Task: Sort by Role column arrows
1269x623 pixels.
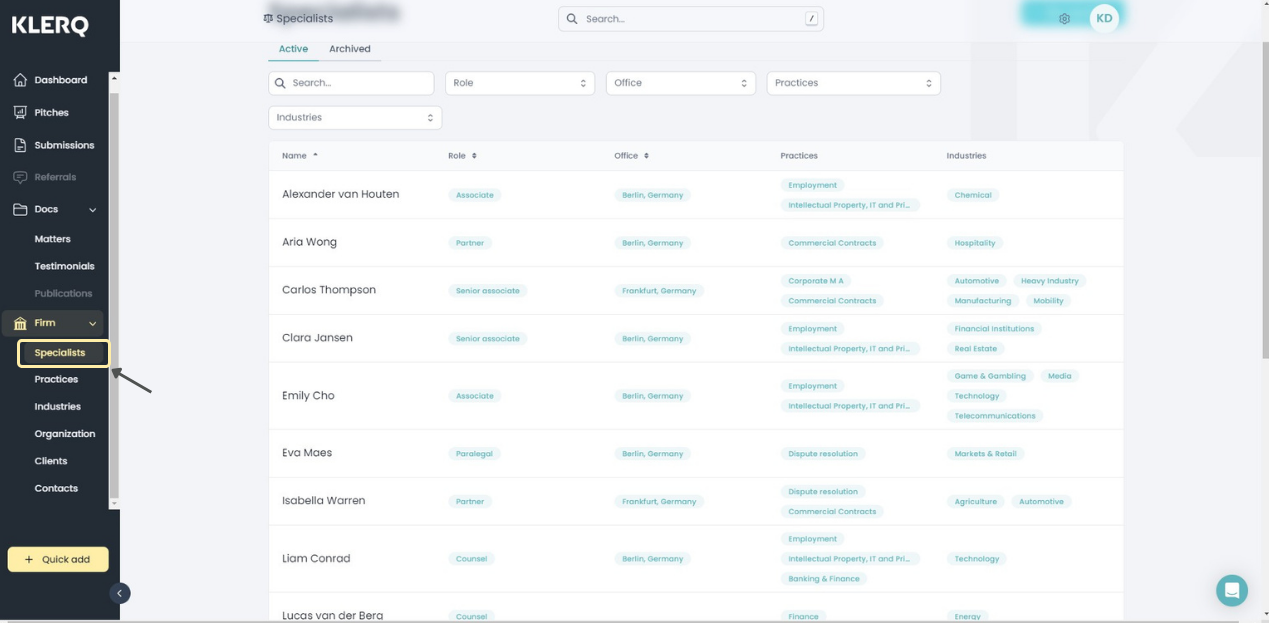Action: tap(474, 156)
